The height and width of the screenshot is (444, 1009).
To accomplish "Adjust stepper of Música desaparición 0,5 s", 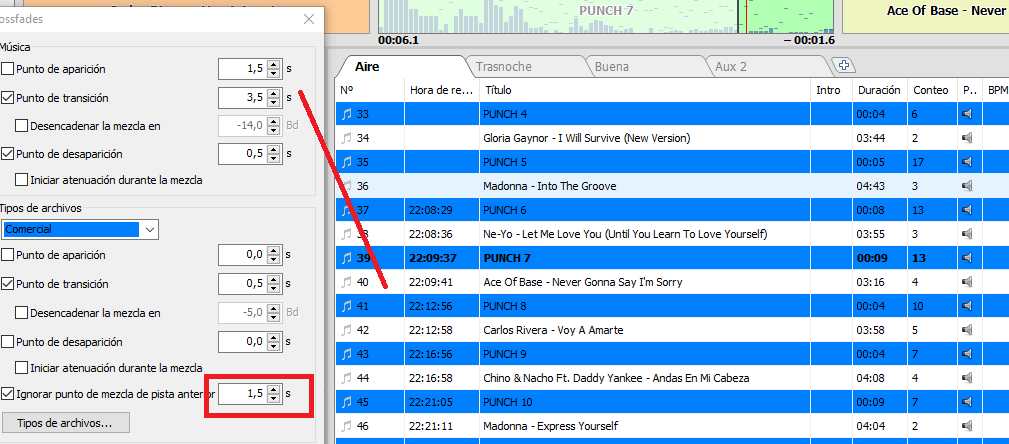I will coord(274,154).
